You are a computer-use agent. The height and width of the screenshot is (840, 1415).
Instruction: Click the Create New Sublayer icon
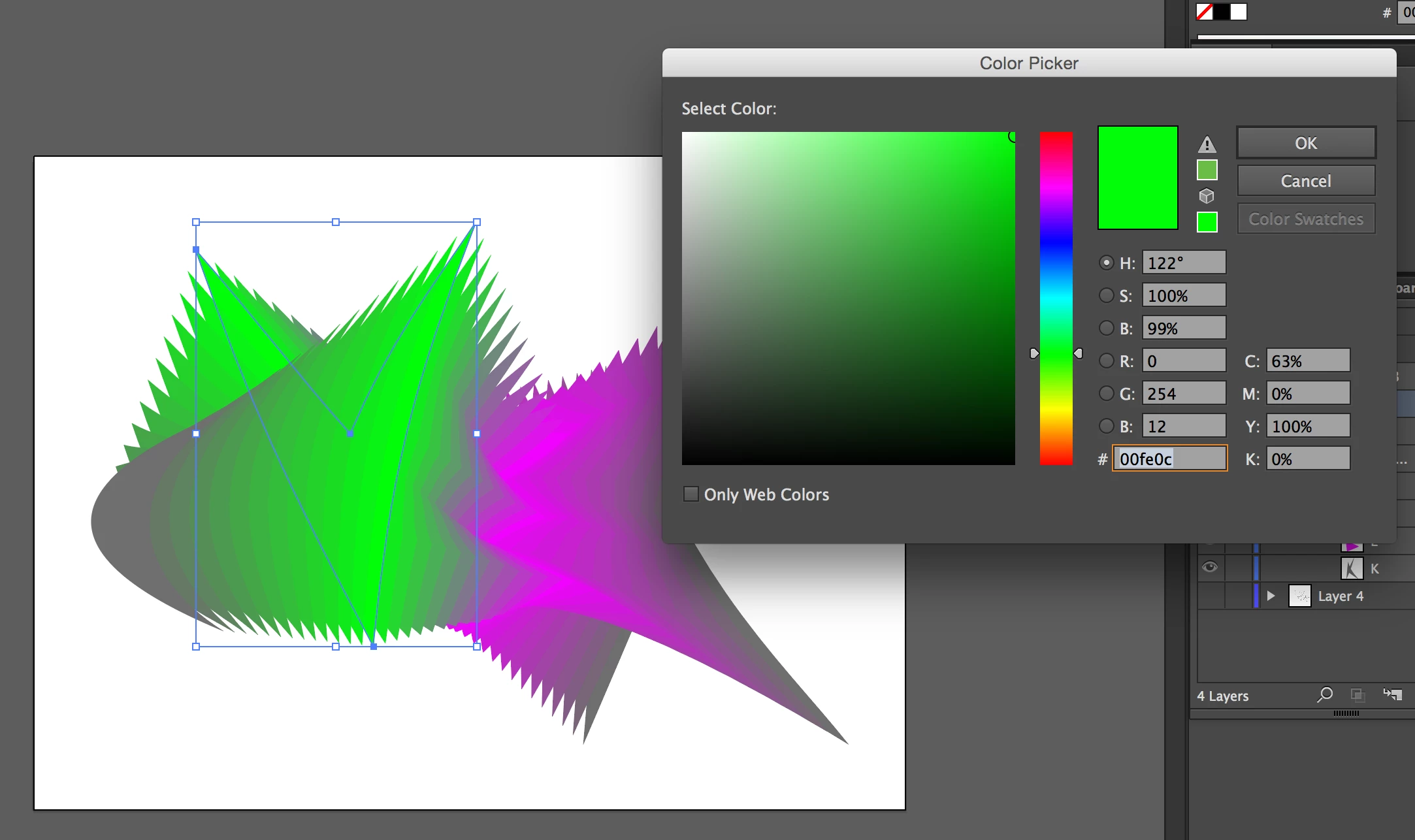coord(1393,695)
